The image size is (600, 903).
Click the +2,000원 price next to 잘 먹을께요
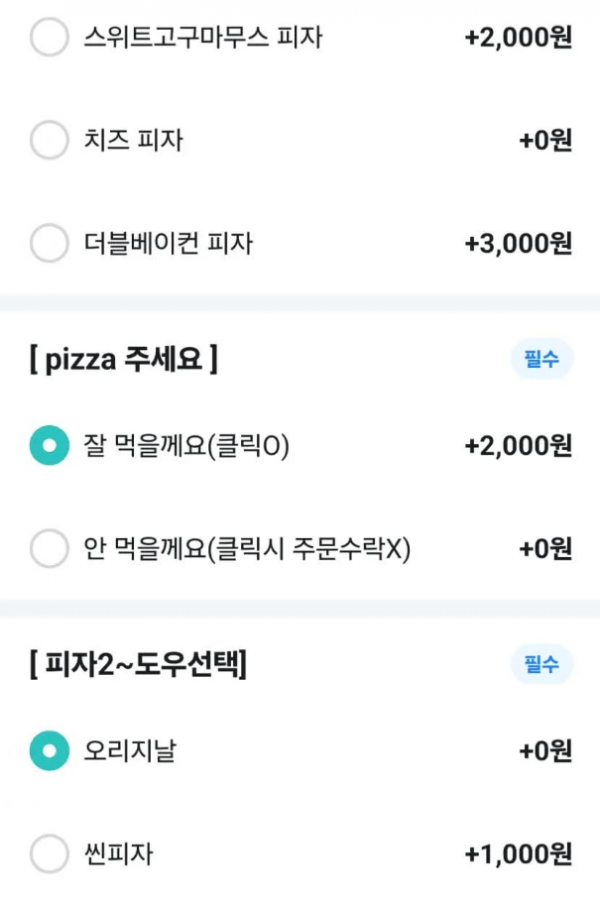[518, 446]
